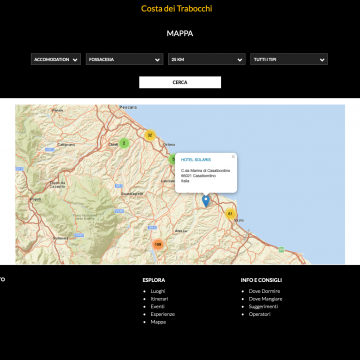
Task: Click the ESPLORA footer heading
Action: pos(154,280)
